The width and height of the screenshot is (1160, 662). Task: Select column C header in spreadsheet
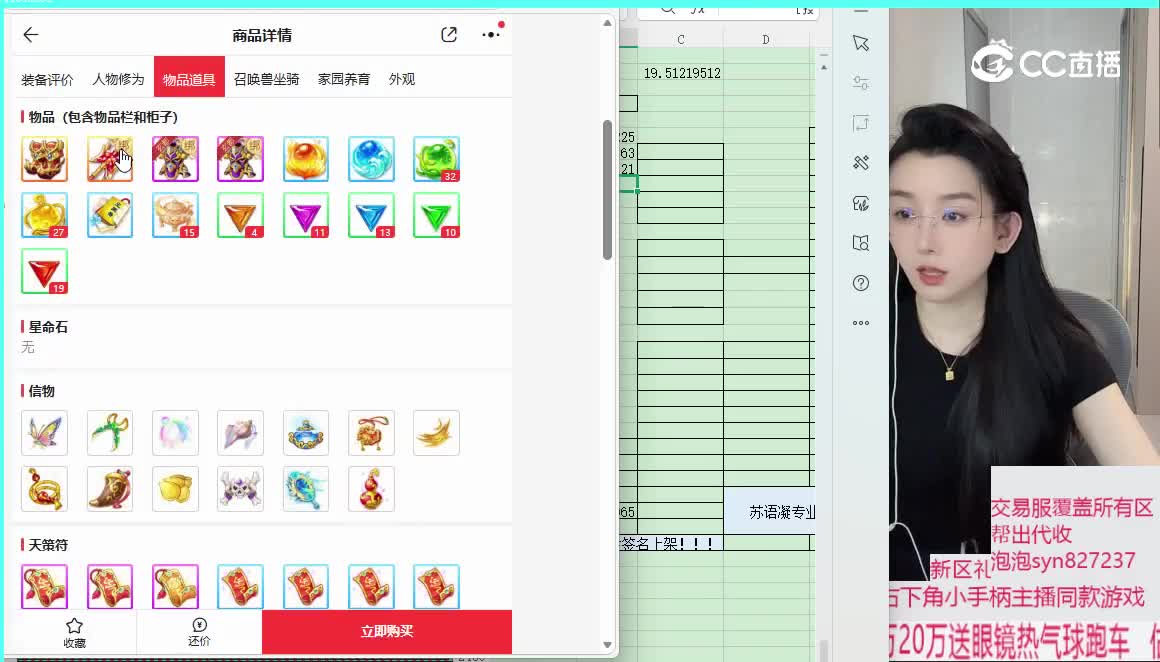point(681,39)
